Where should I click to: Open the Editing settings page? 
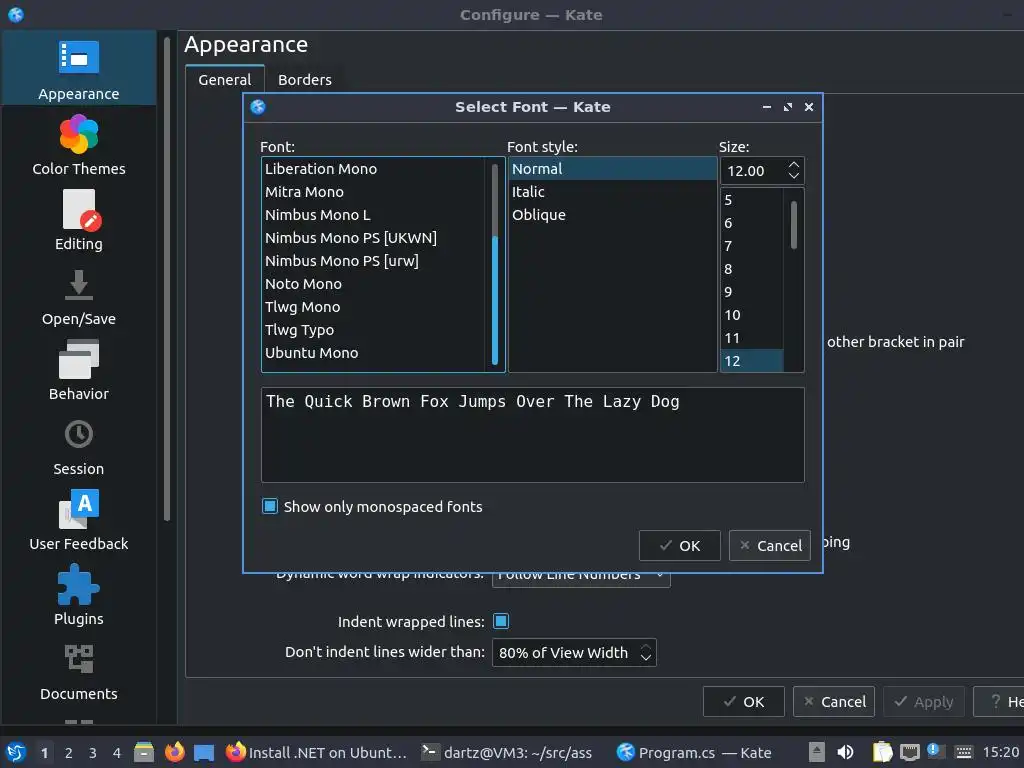(78, 220)
